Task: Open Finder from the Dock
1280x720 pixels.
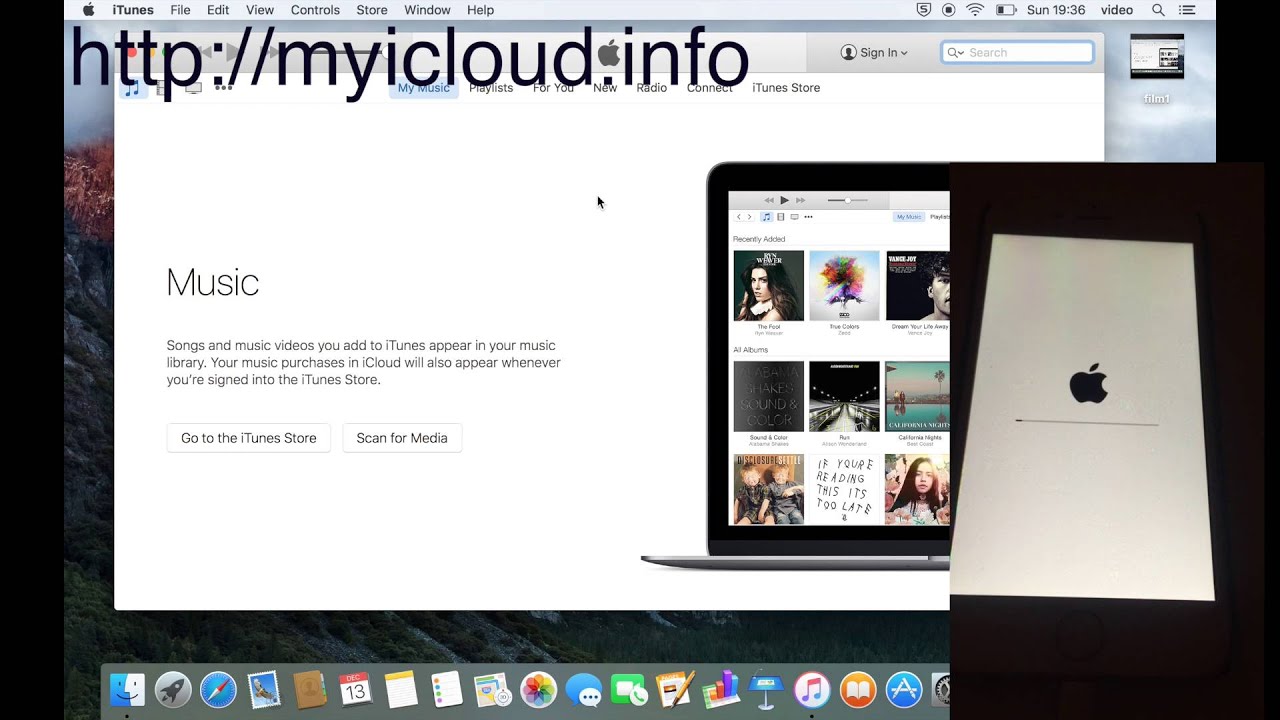Action: (127, 690)
